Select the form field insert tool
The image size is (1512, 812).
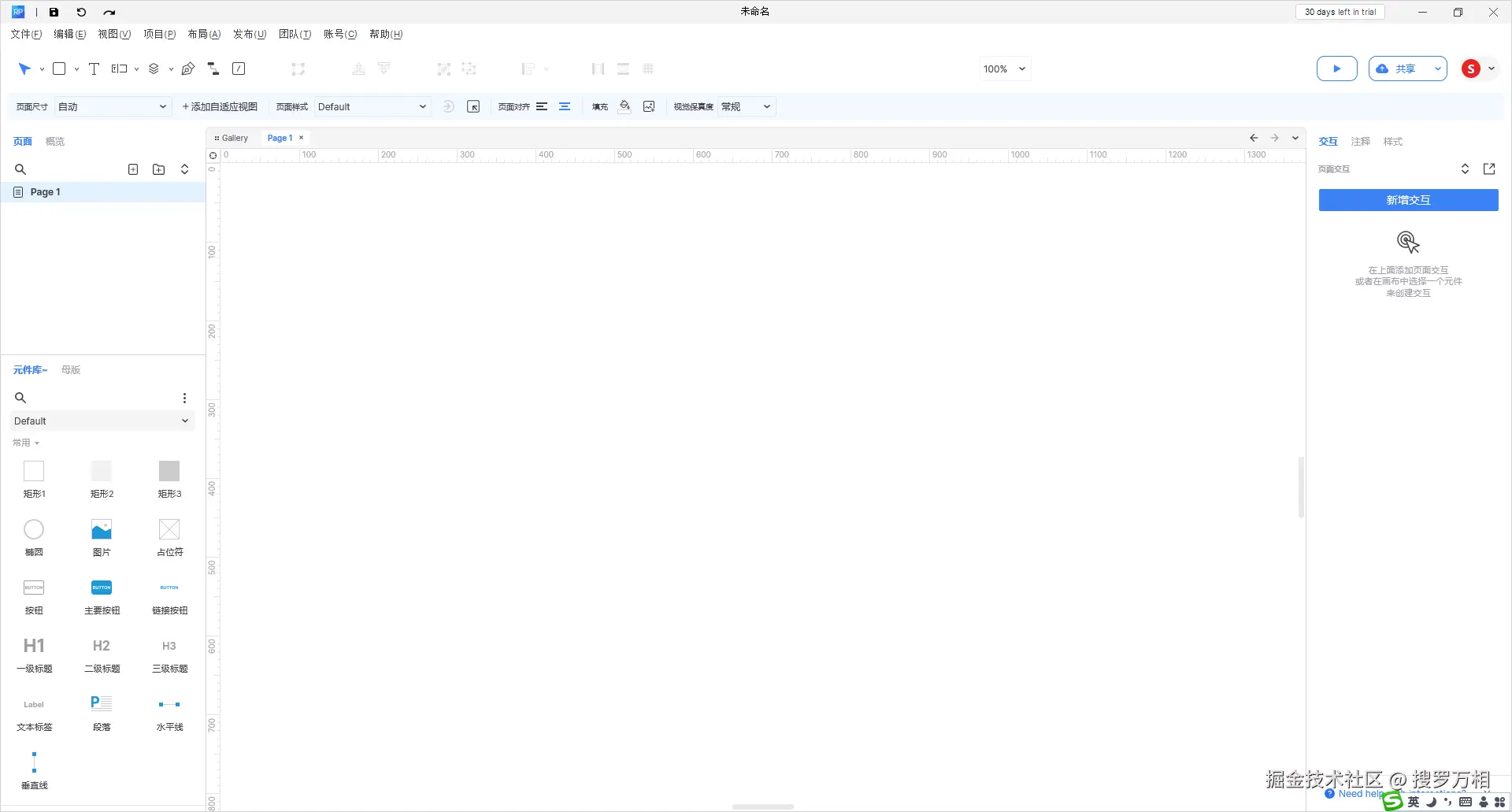tap(119, 69)
